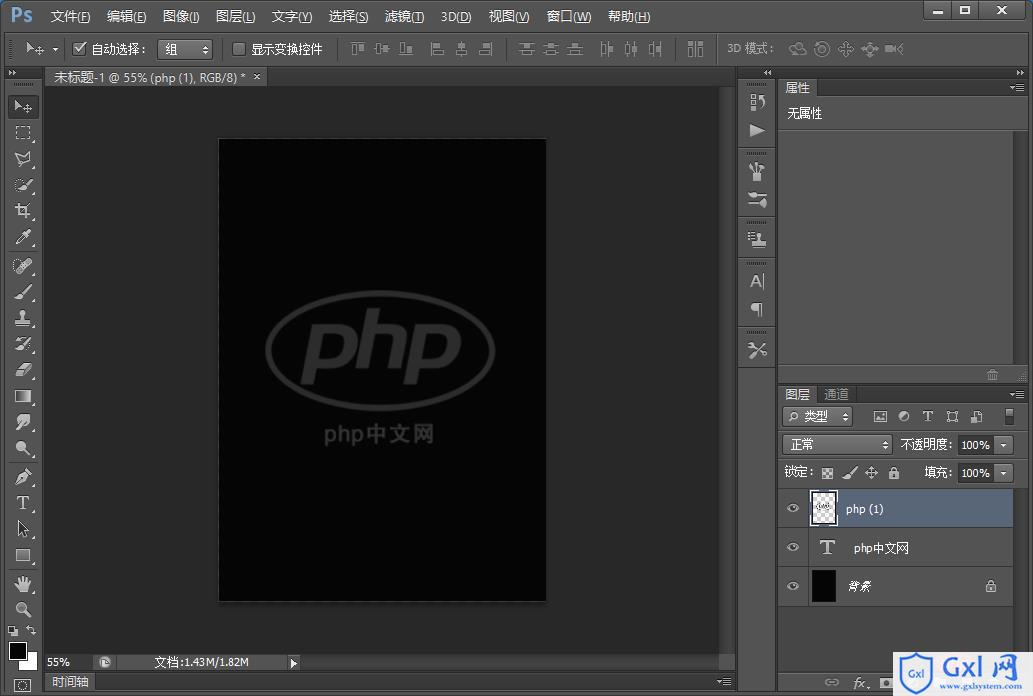Select the Path Selection tool
The width and height of the screenshot is (1033, 696).
click(23, 529)
